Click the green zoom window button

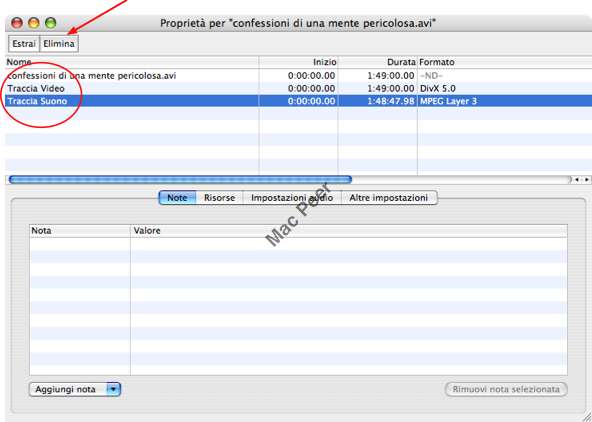coord(51,23)
